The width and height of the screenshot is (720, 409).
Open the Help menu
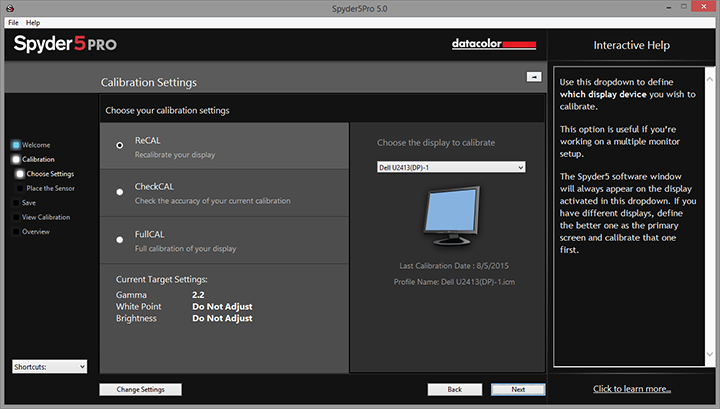point(33,22)
